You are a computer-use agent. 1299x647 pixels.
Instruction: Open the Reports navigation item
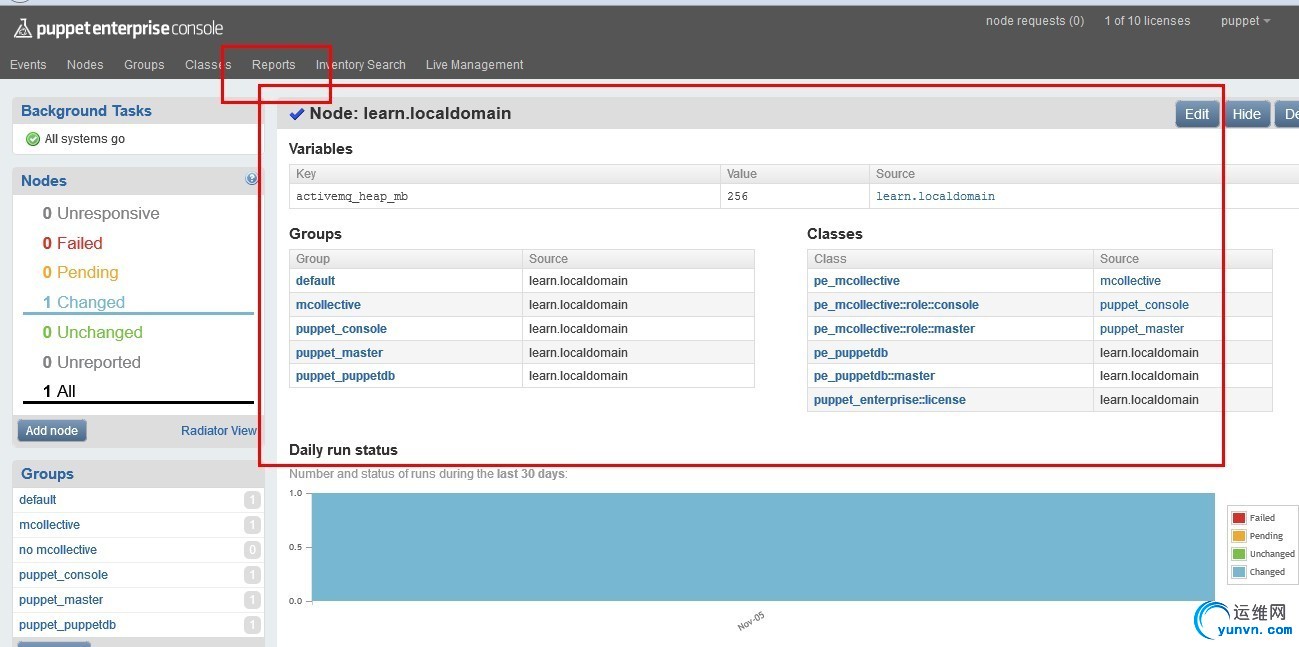tap(273, 65)
